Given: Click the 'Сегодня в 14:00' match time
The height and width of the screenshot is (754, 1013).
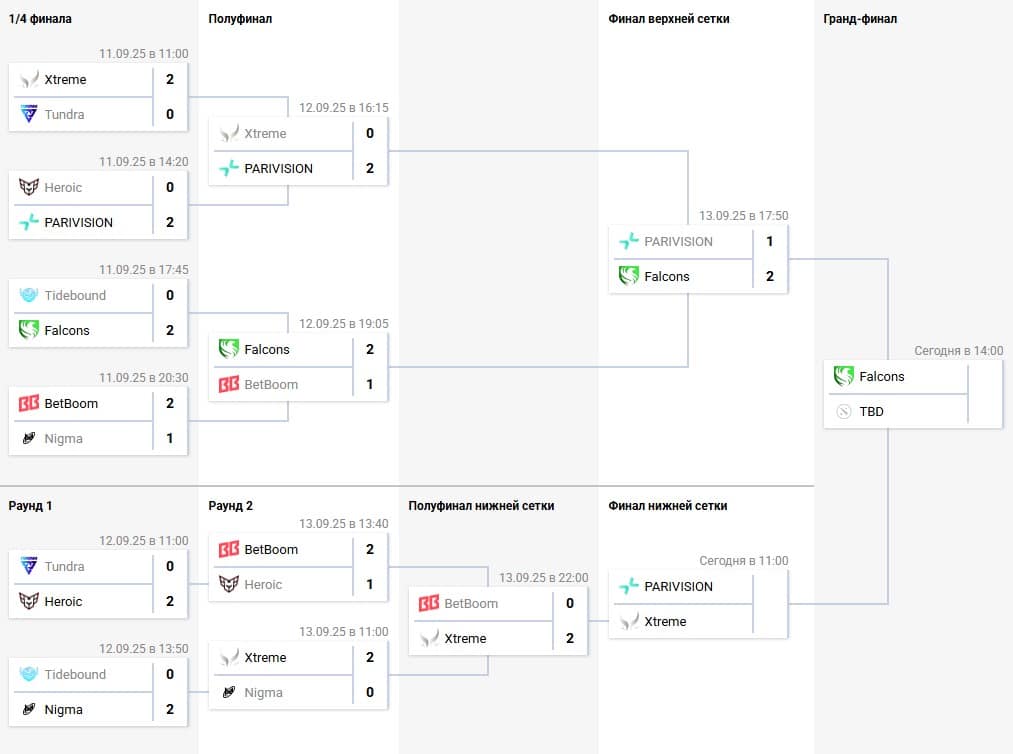Looking at the screenshot, I should (958, 351).
